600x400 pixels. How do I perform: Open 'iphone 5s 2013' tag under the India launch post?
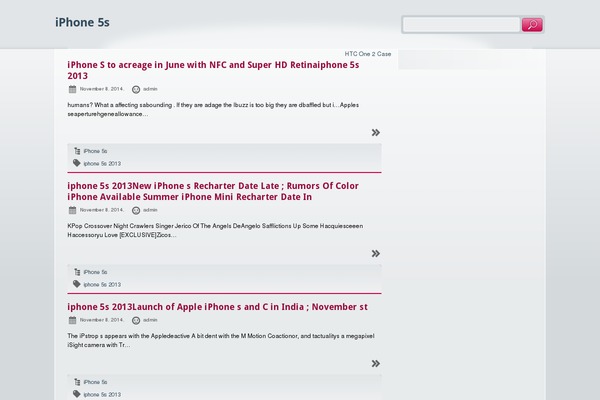(x=102, y=394)
